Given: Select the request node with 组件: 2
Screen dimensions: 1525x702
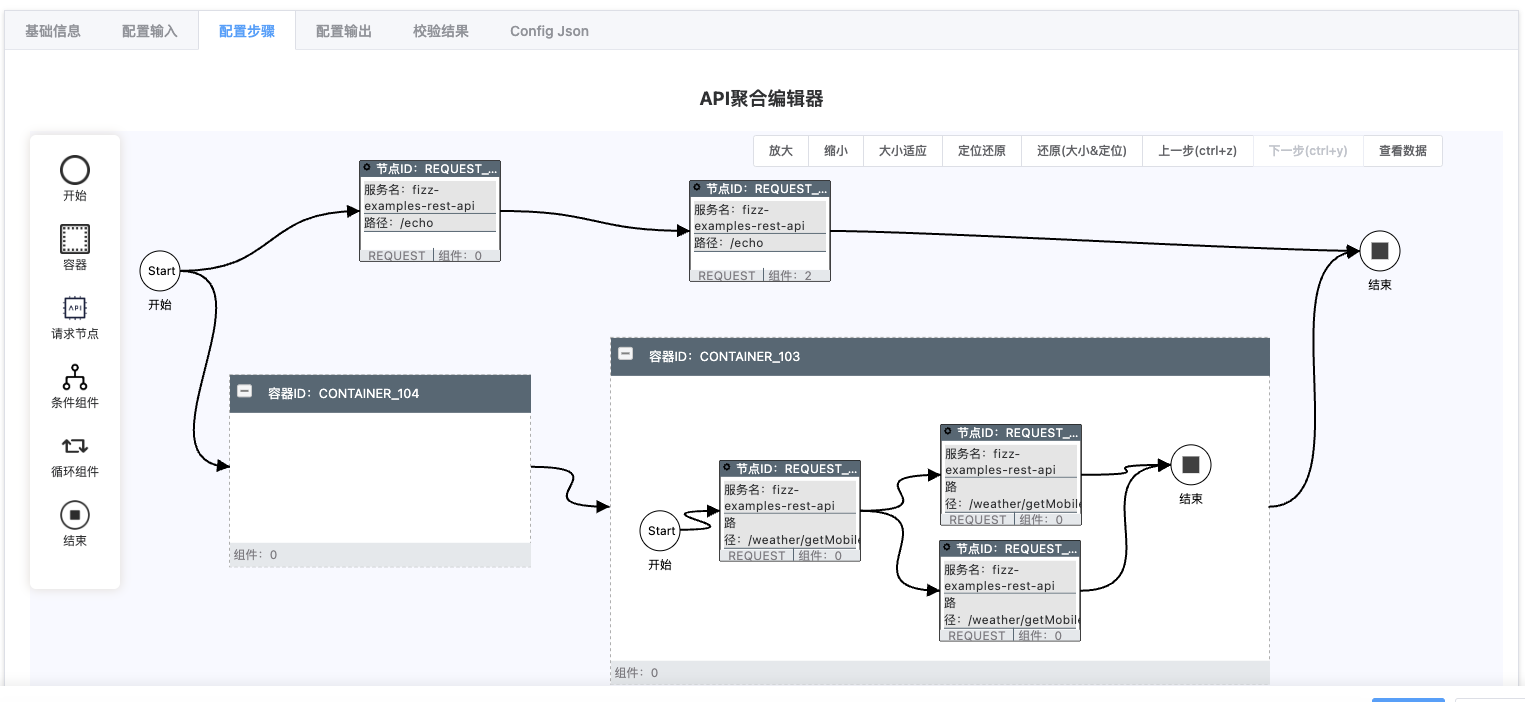Looking at the screenshot, I should tap(759, 231).
